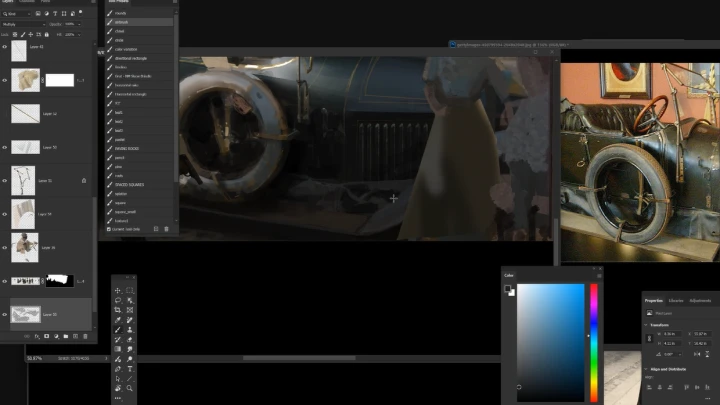Toggle visibility of the top layer
Viewport: 720px width, 405px height.
click(x=5, y=46)
